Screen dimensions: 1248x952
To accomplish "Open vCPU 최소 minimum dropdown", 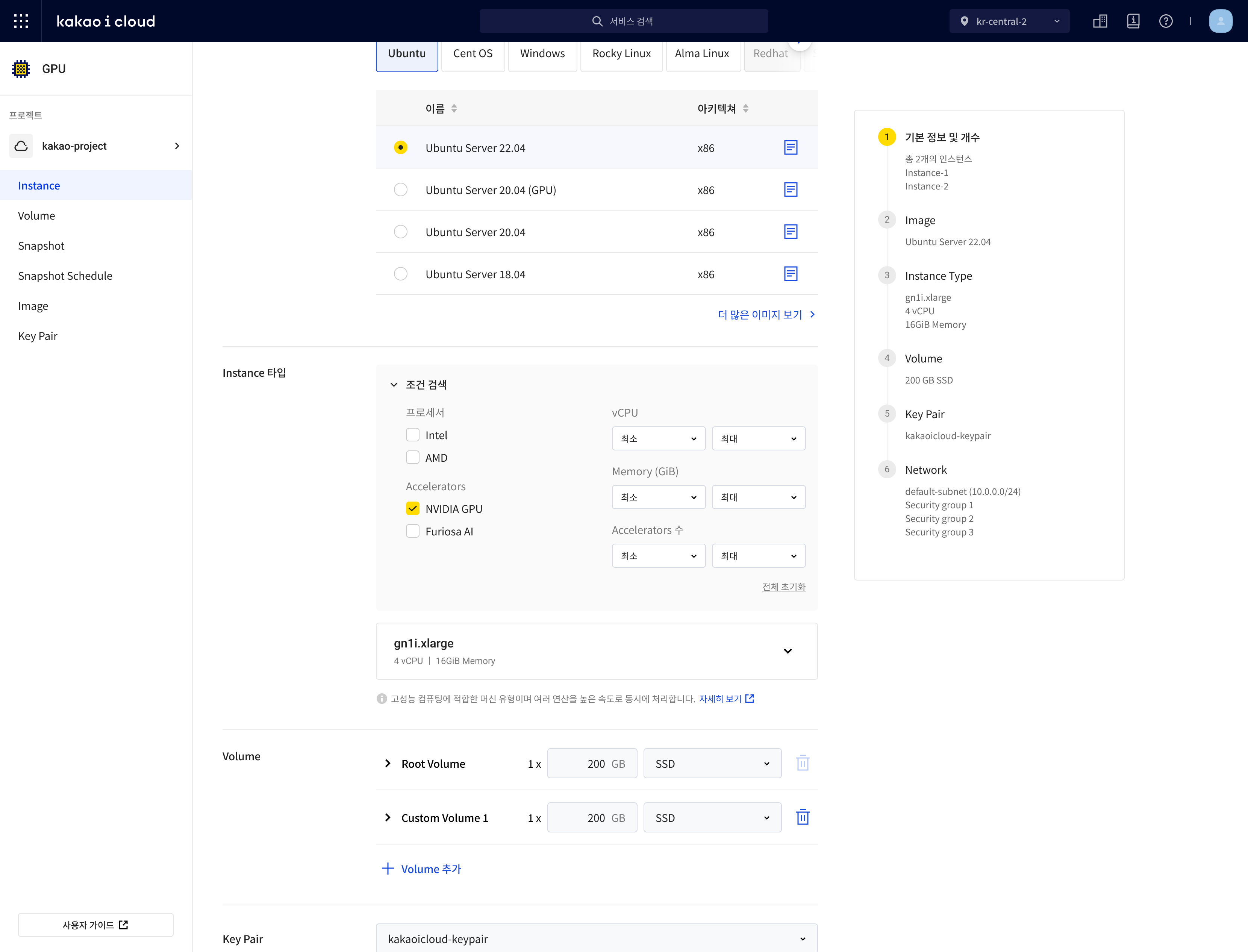I will click(658, 438).
